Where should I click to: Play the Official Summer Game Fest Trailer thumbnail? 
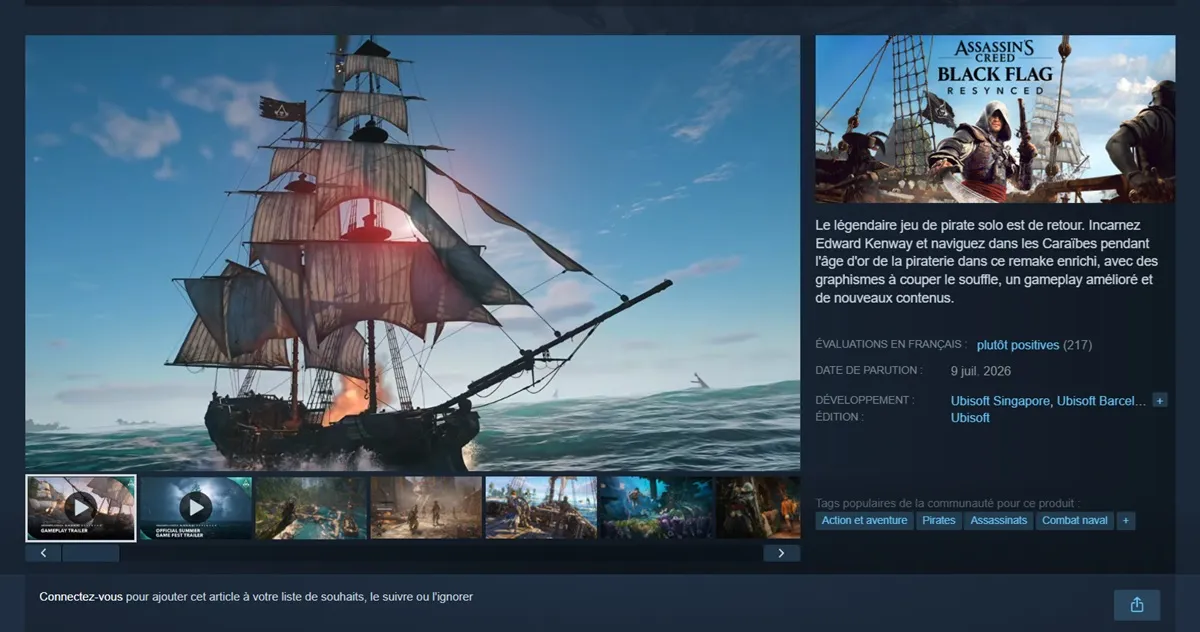tap(196, 508)
